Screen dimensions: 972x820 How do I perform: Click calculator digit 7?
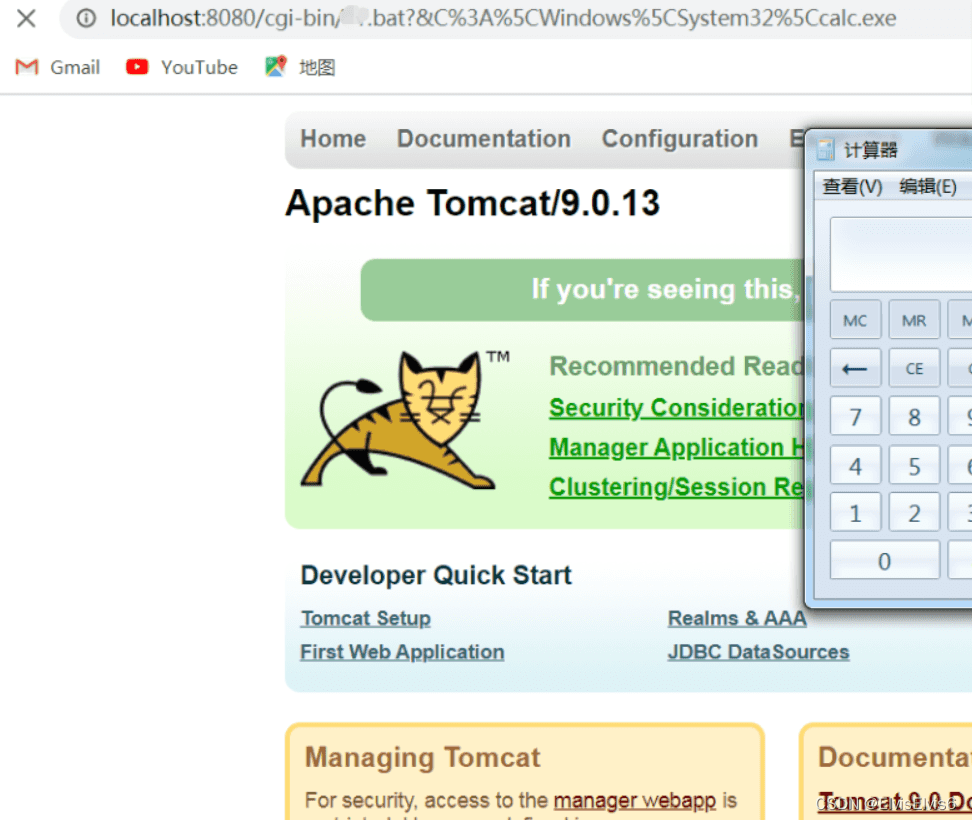tap(855, 417)
